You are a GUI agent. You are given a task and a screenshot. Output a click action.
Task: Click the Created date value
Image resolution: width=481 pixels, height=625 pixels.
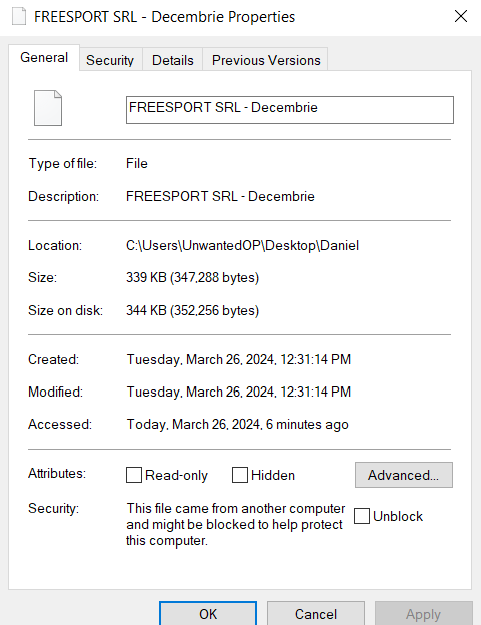tap(238, 359)
